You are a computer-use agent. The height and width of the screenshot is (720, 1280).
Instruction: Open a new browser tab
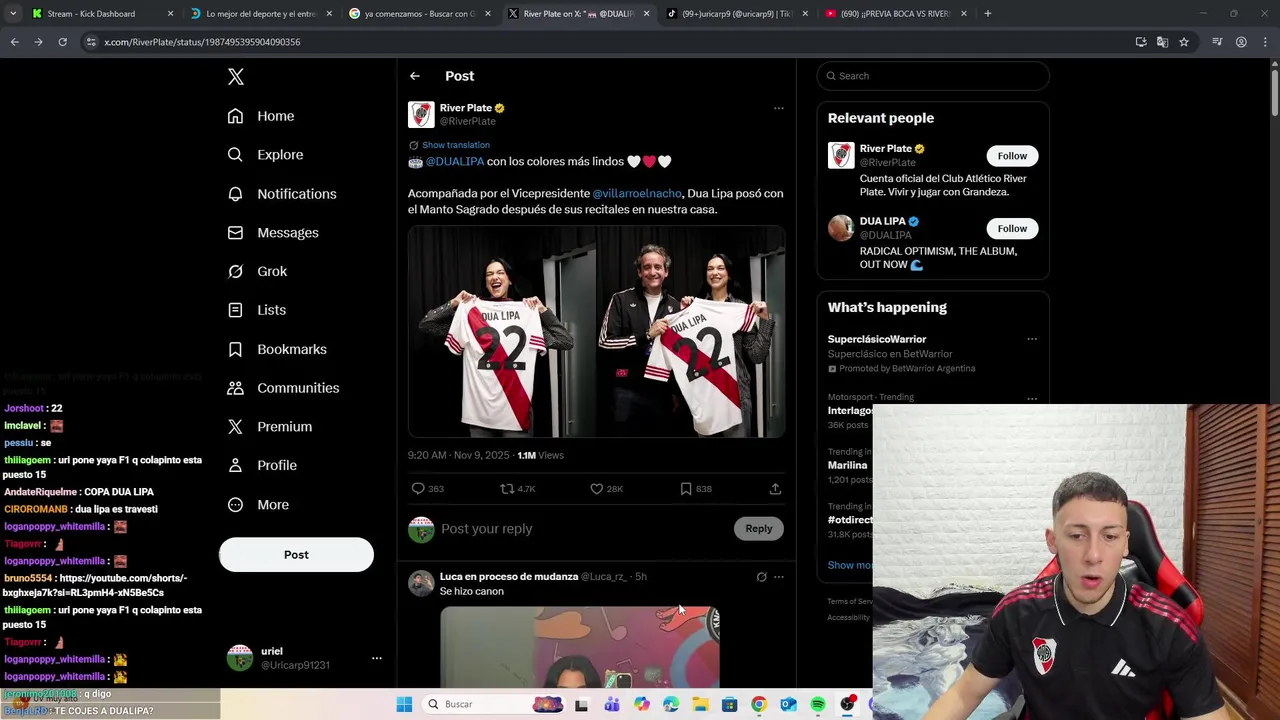pos(988,14)
